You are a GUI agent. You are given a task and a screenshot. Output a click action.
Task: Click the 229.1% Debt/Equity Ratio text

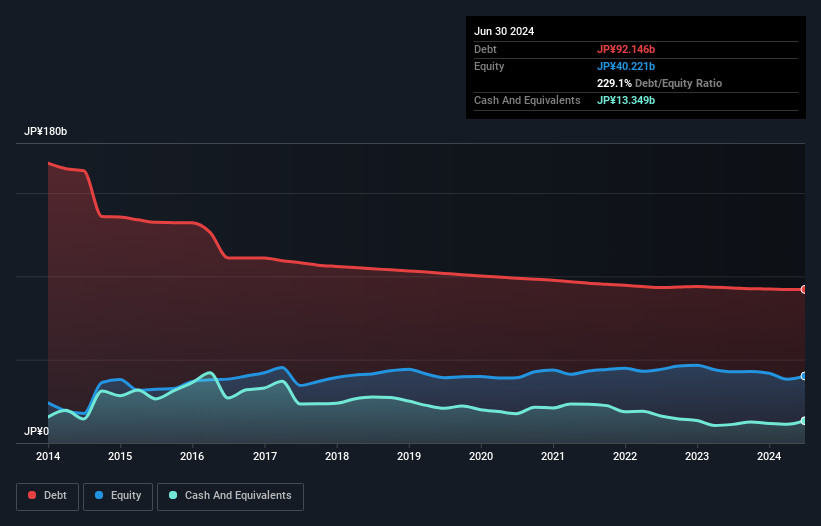pos(659,83)
